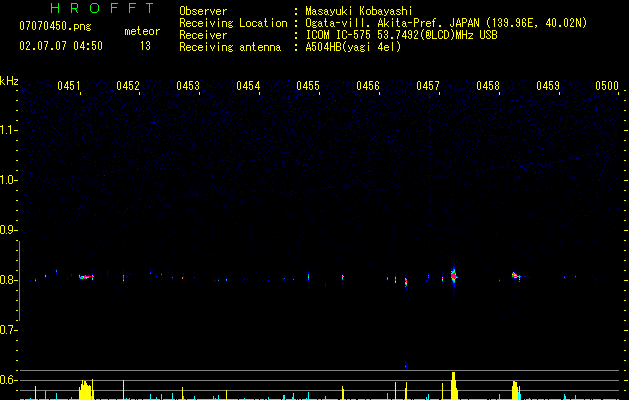Select the filename 07070450.png
Viewport: 629px width, 400px height.
[x=55, y=27]
